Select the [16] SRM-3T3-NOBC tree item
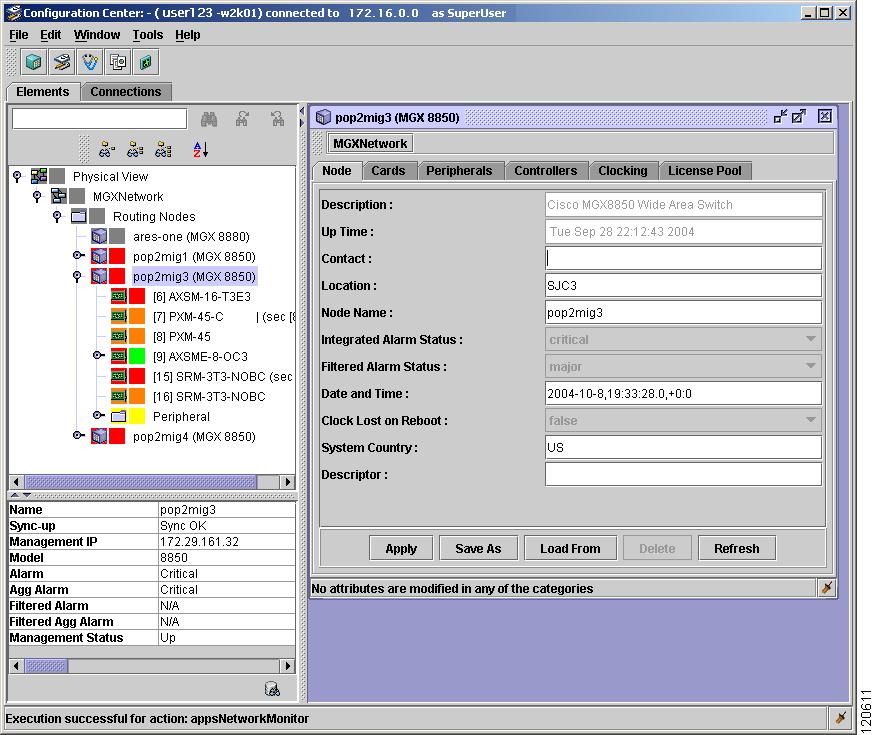 [x=209, y=397]
